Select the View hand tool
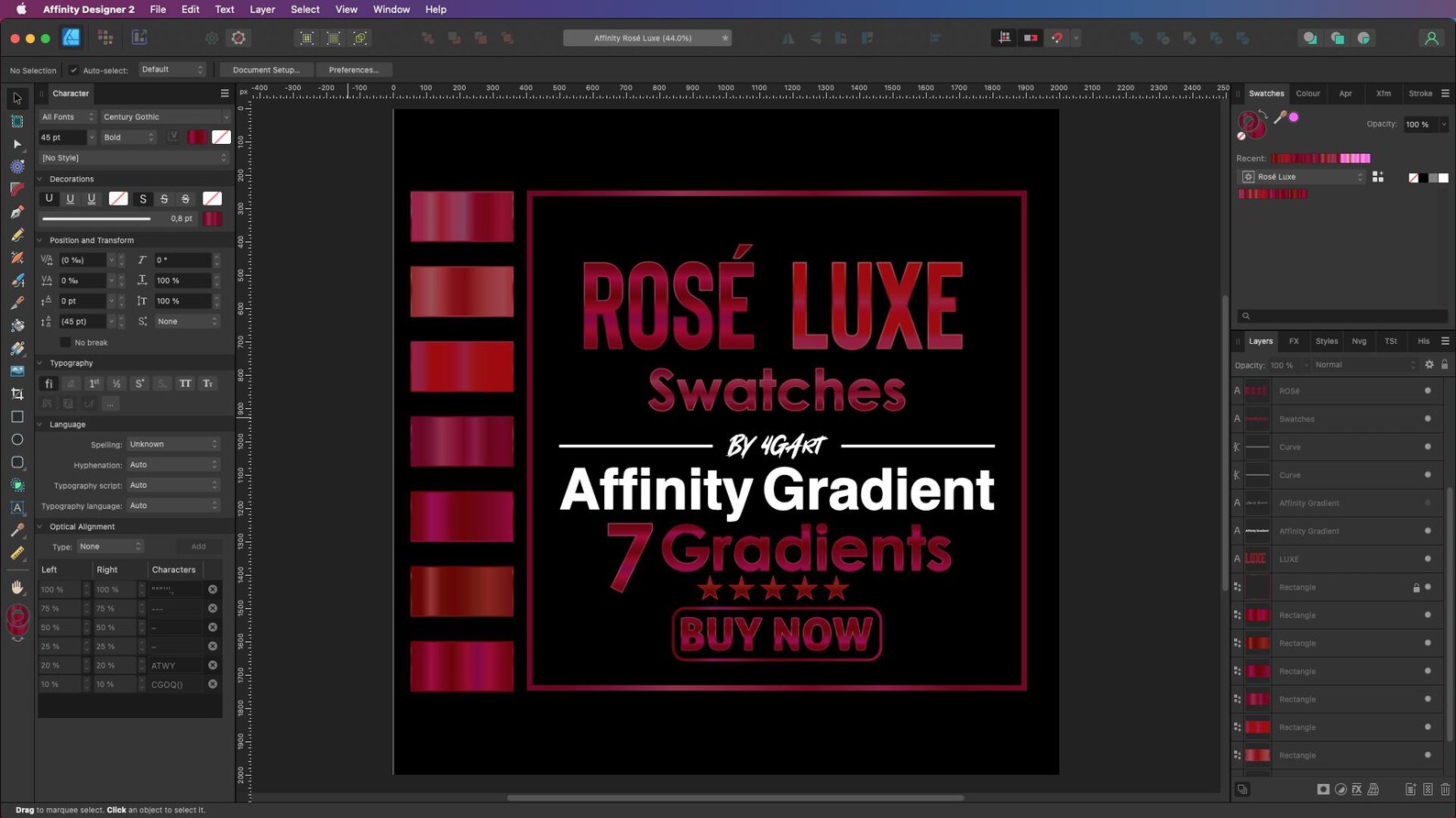The width and height of the screenshot is (1456, 818). 17,587
